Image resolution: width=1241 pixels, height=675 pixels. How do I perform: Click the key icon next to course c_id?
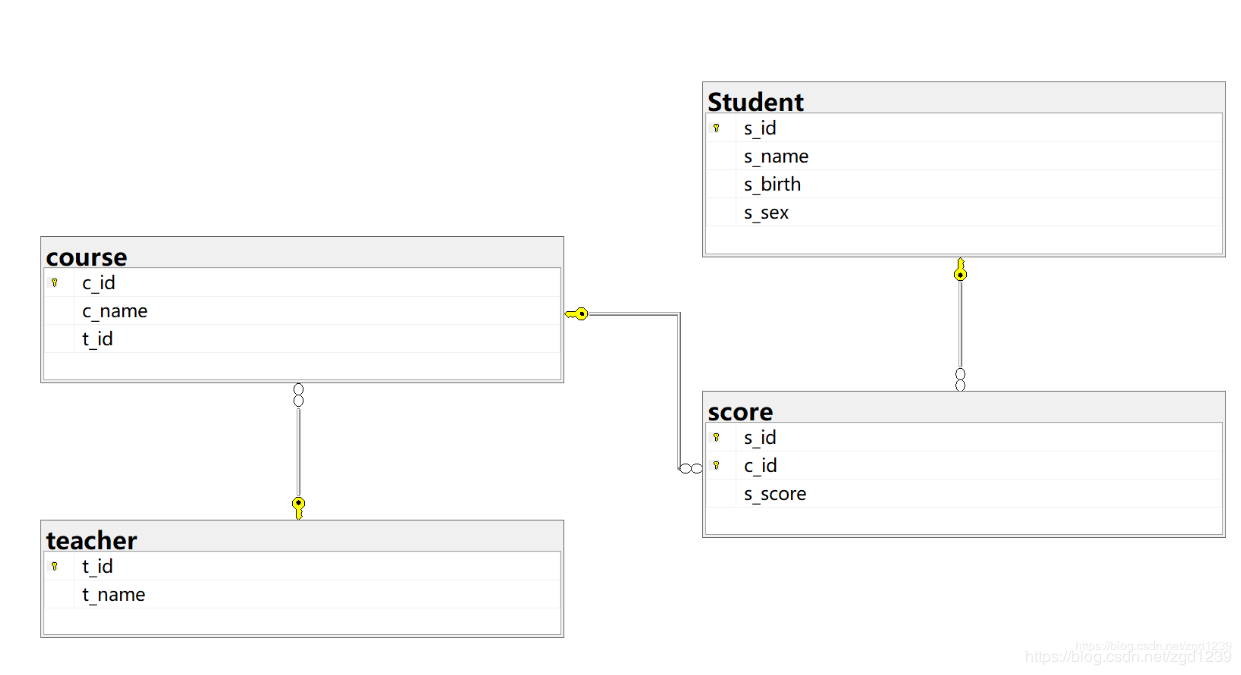54,283
